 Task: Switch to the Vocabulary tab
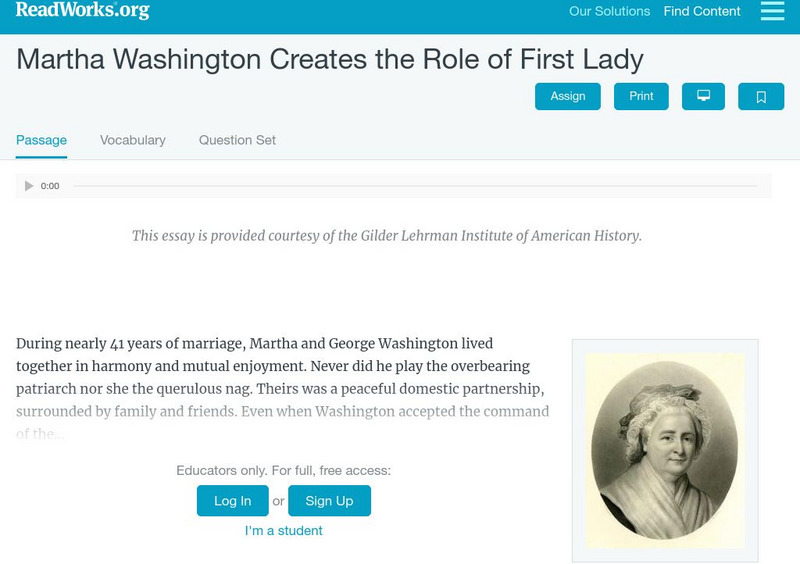pyautogui.click(x=133, y=140)
